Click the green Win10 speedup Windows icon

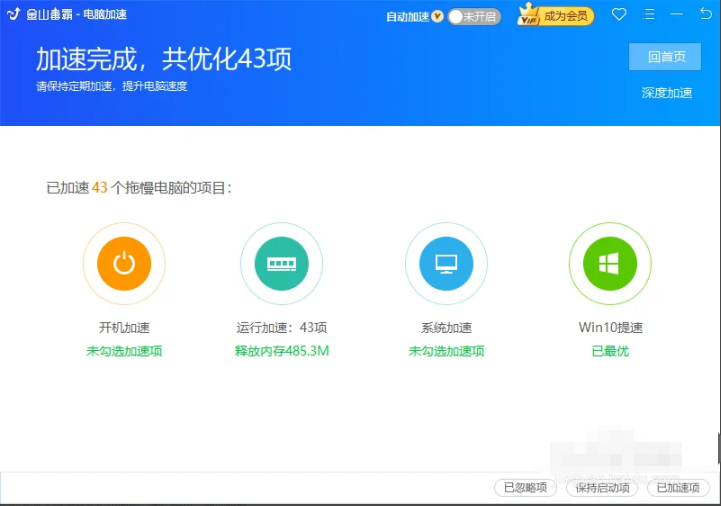[x=609, y=264]
